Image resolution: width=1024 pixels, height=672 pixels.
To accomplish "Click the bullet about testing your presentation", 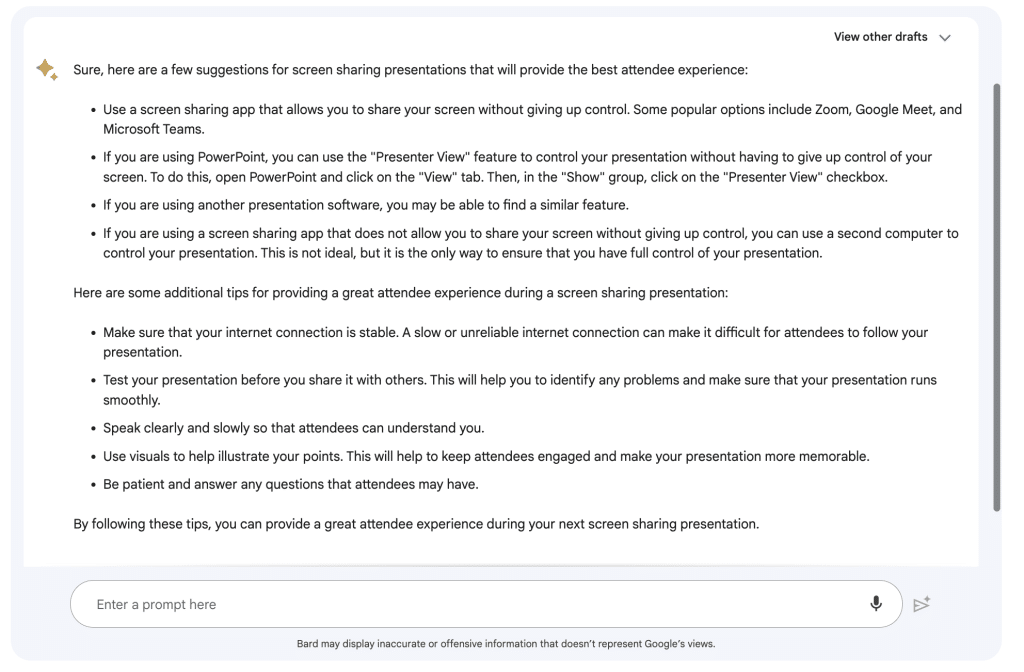I will [519, 390].
